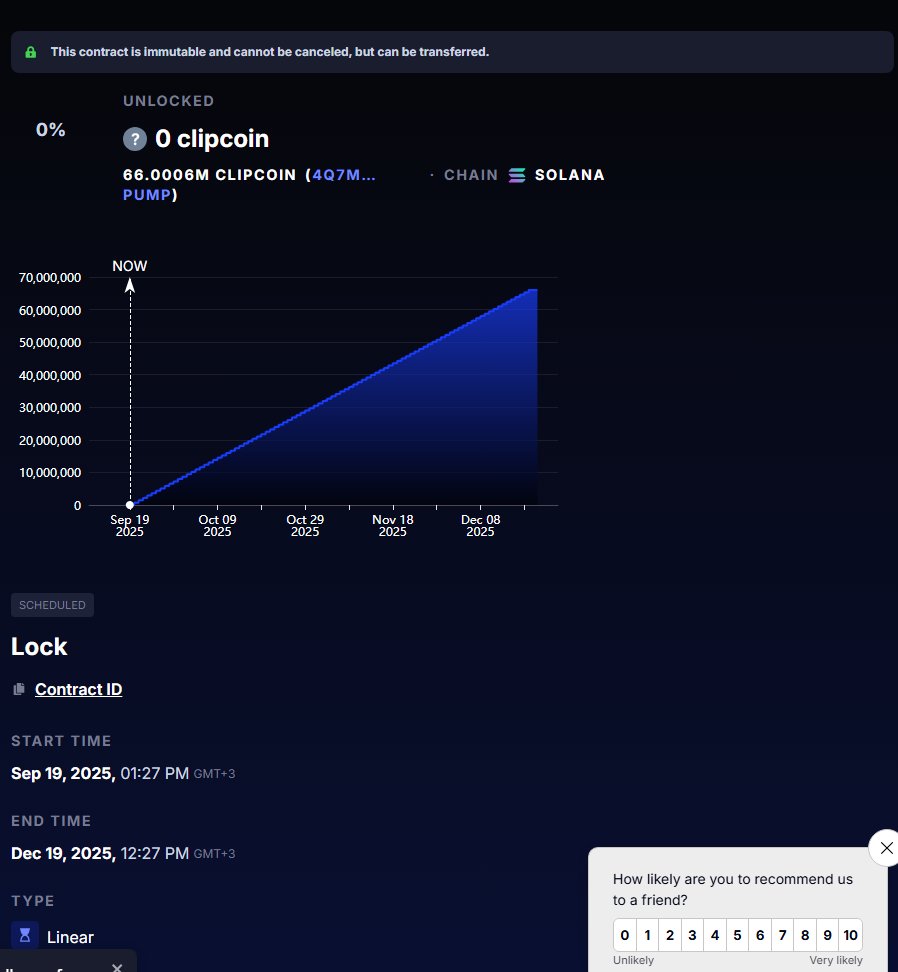
Task: Click the green lock icon in banner
Action: pyautogui.click(x=30, y=52)
